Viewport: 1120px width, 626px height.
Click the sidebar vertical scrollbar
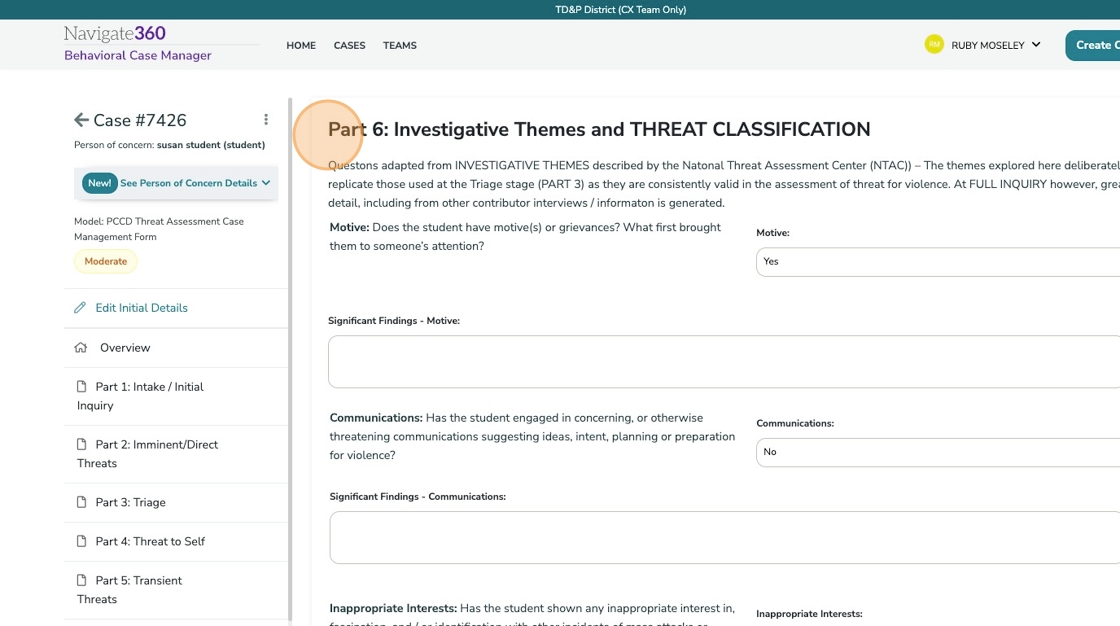(290, 359)
